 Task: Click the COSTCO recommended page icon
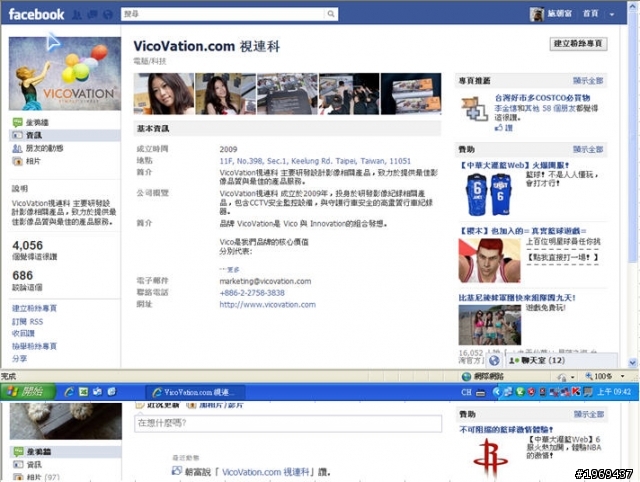point(475,109)
